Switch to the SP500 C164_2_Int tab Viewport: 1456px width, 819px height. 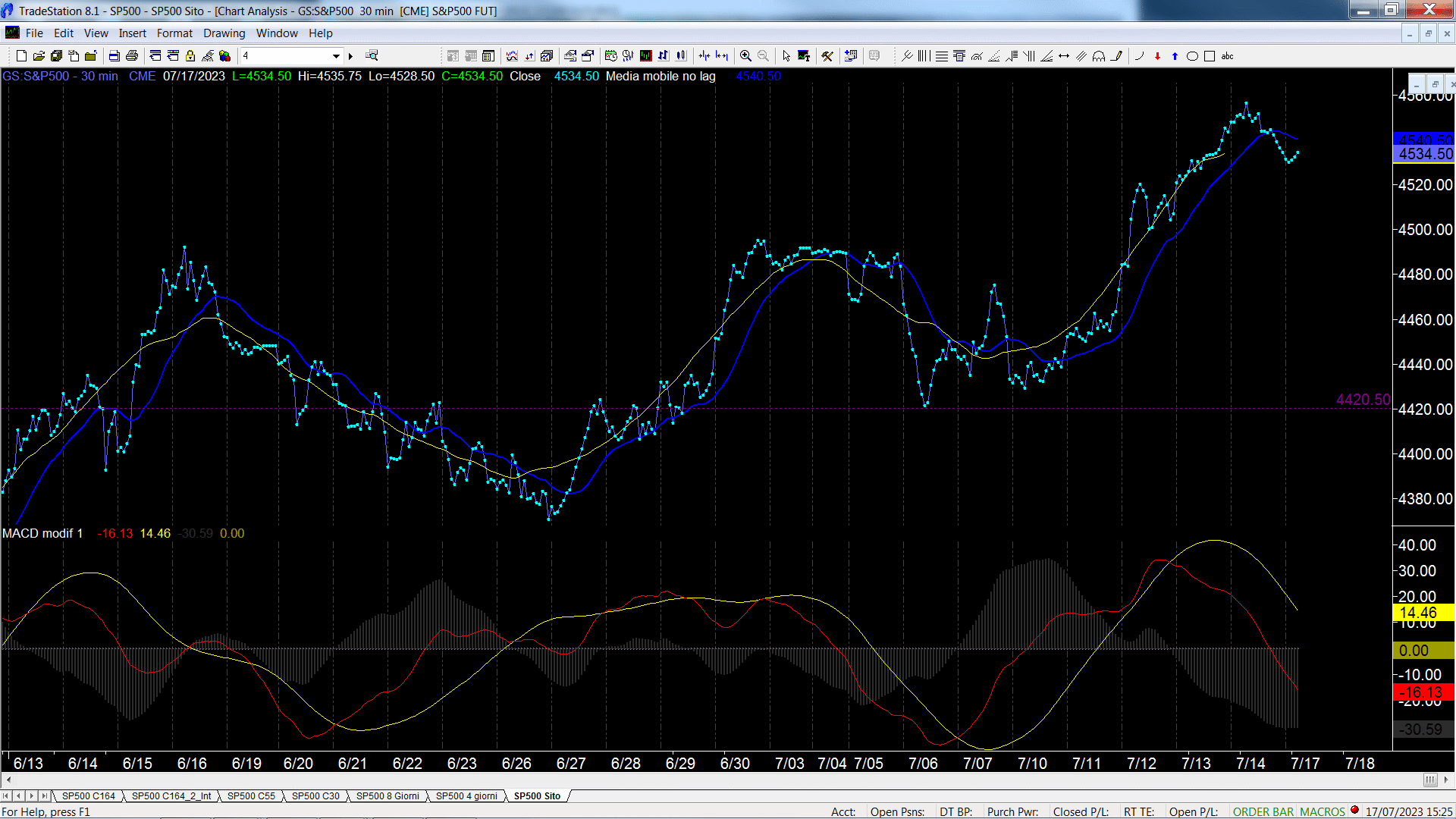[171, 795]
